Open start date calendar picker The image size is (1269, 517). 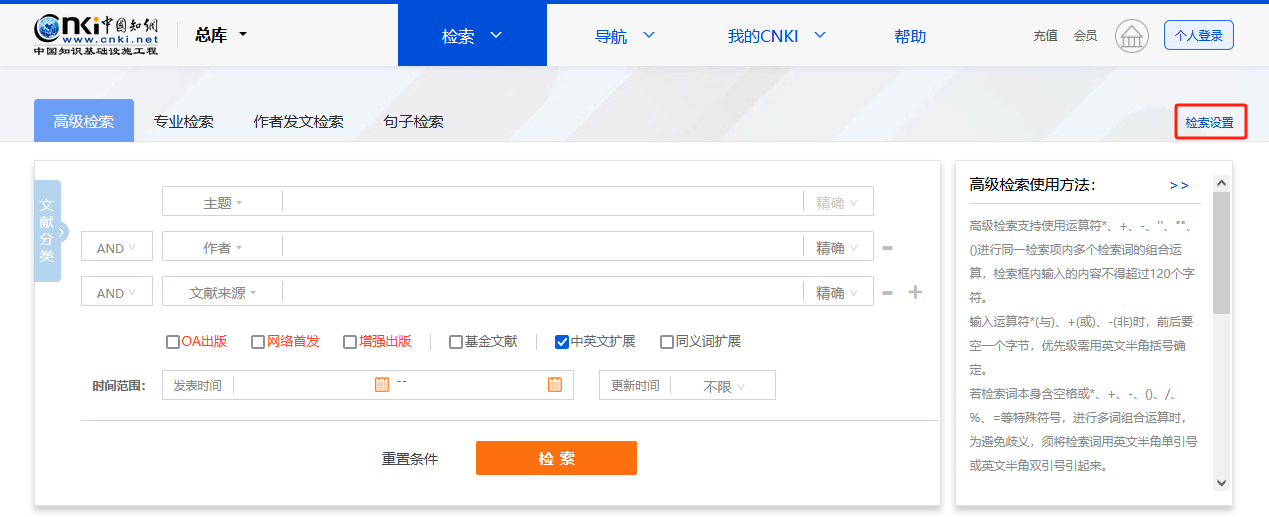click(x=381, y=385)
